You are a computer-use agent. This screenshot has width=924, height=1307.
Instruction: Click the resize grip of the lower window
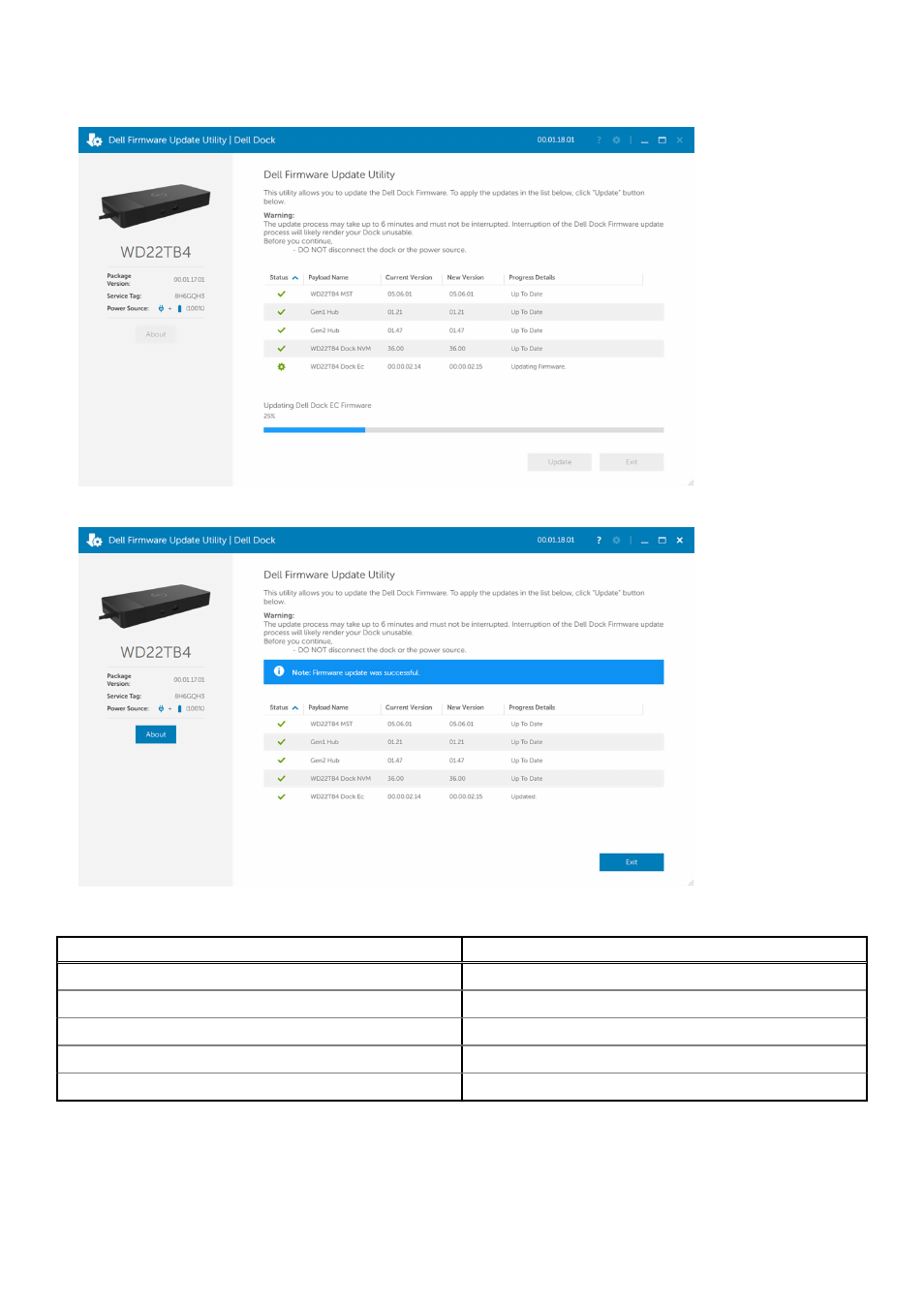(691, 883)
